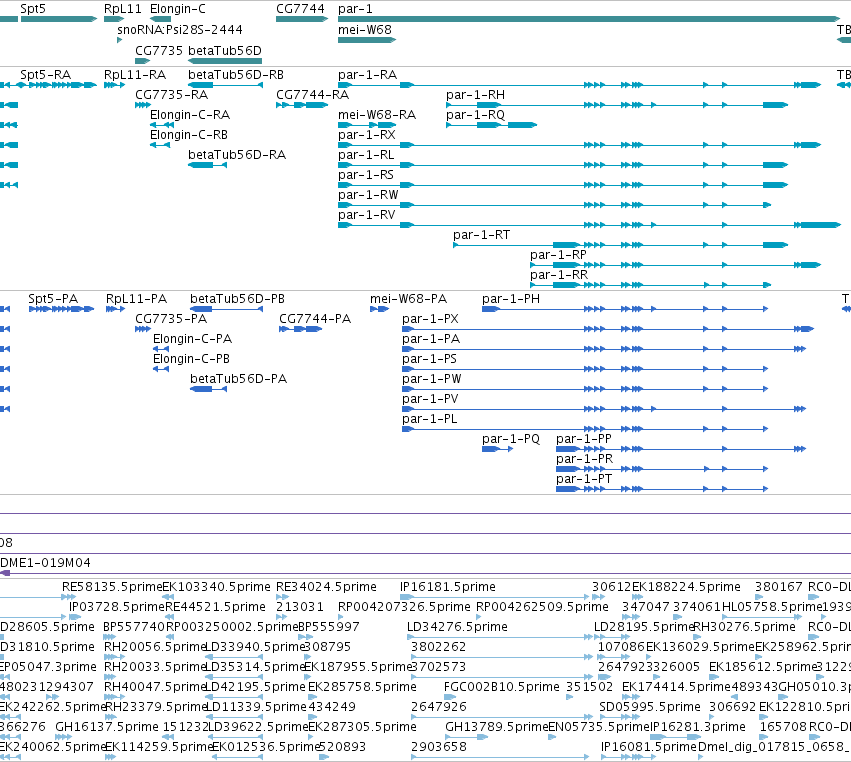
Task: Click par-1-RV transcript label
Action: pos(366,215)
